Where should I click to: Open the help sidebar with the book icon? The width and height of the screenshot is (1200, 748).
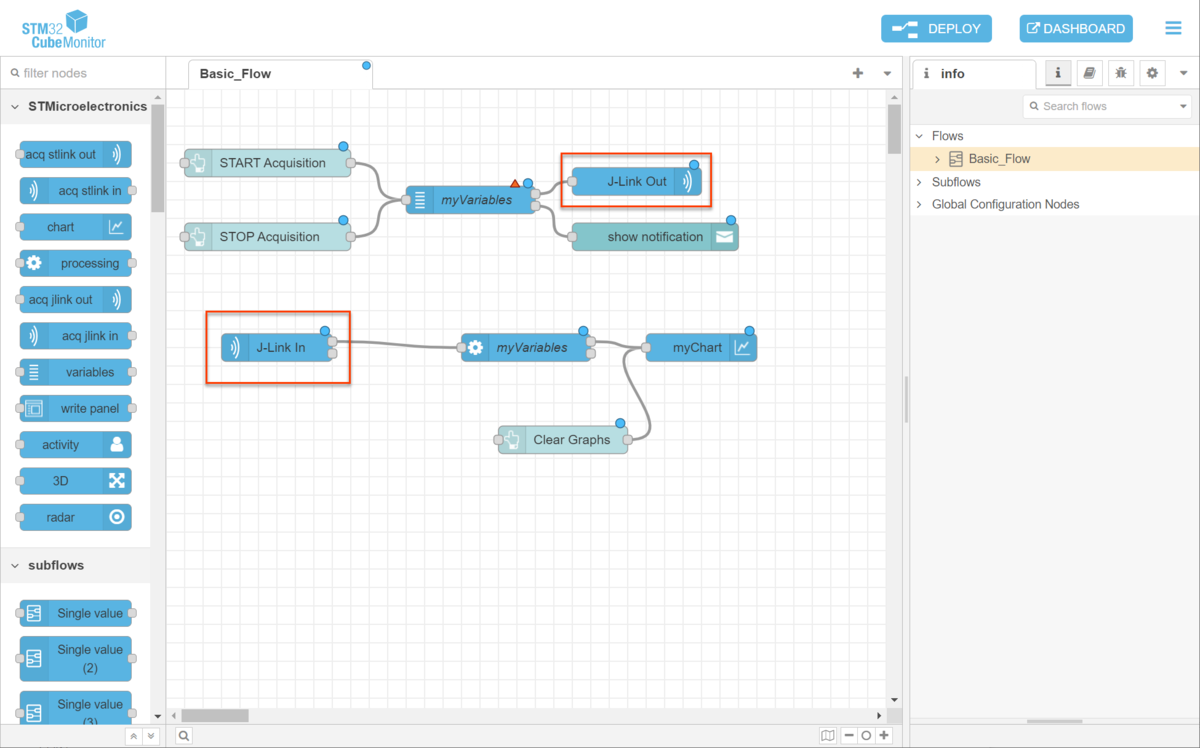[1089, 73]
